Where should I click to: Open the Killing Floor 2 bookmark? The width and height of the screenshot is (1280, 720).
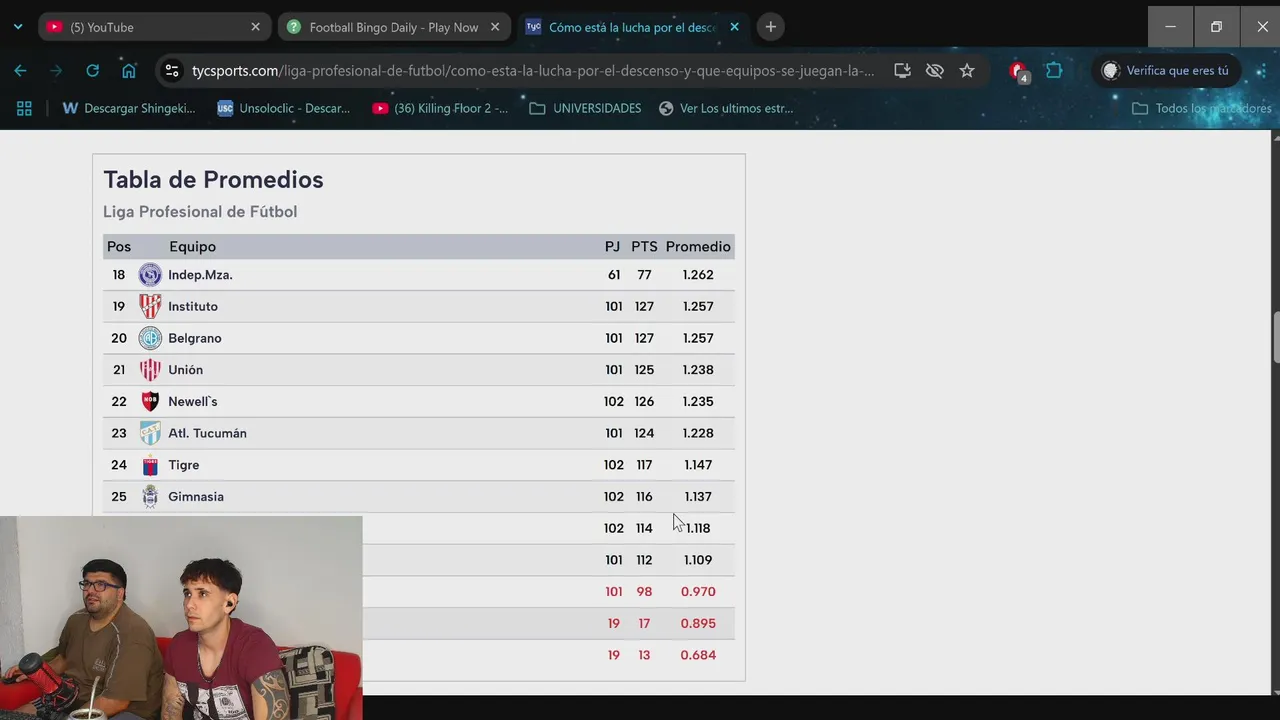pyautogui.click(x=440, y=108)
